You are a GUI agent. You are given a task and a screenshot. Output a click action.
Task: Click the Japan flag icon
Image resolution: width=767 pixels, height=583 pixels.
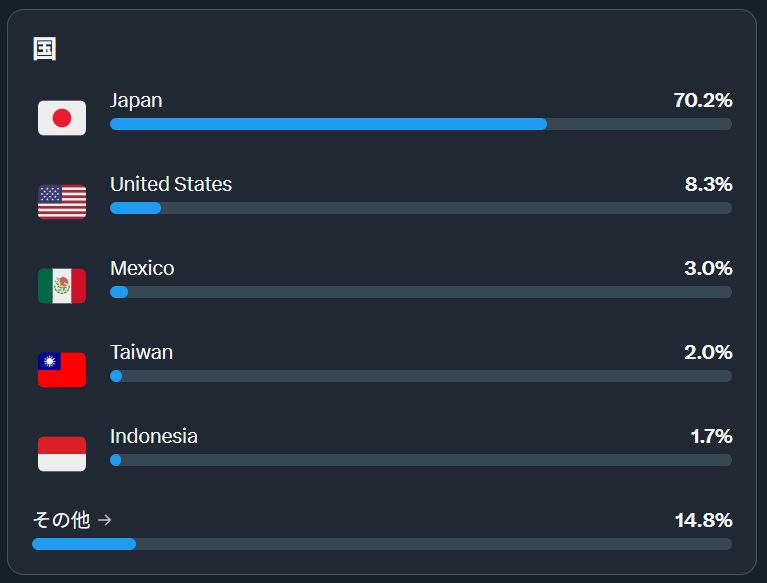coord(62,118)
